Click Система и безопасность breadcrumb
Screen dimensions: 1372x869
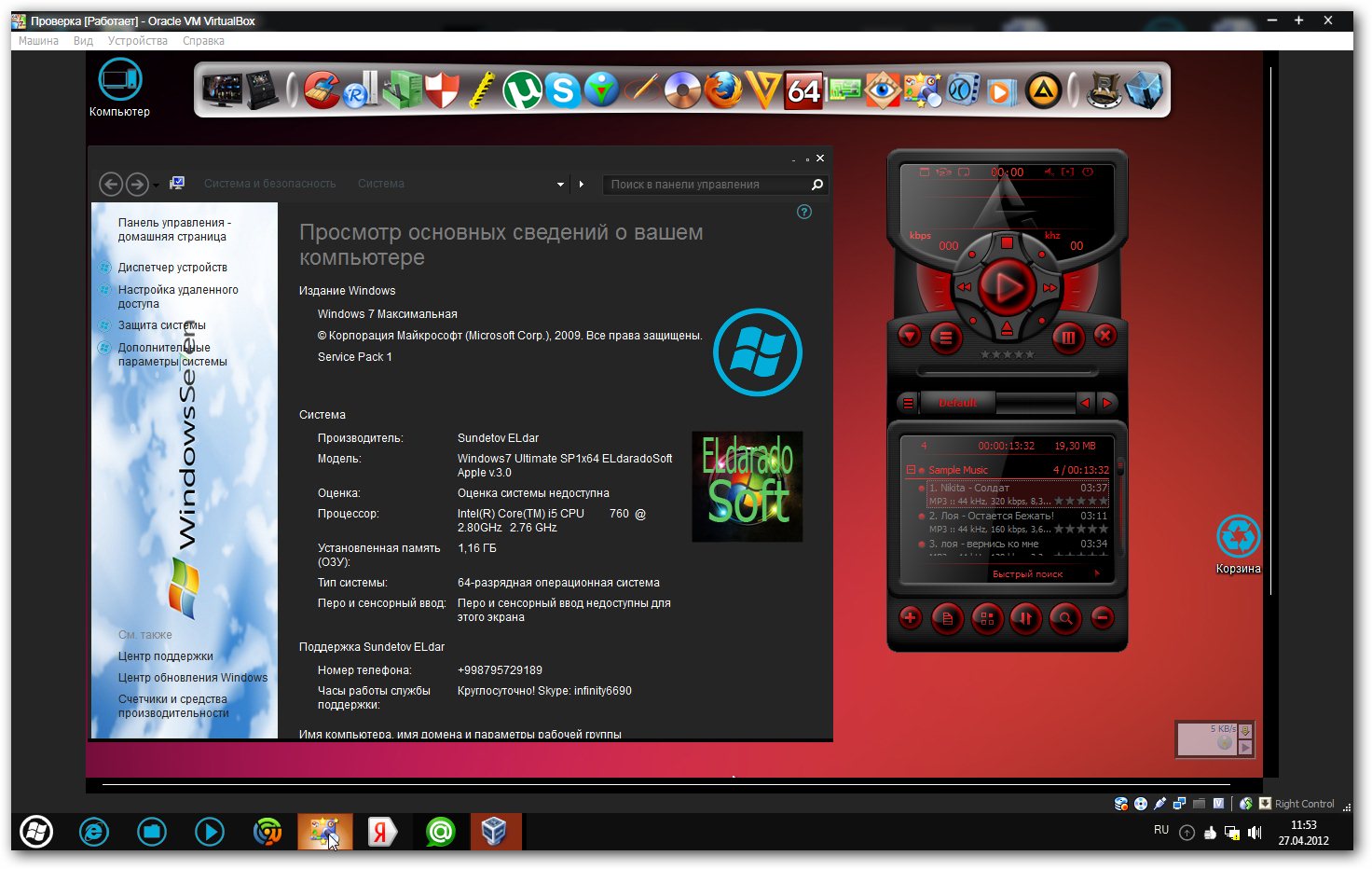tap(269, 184)
